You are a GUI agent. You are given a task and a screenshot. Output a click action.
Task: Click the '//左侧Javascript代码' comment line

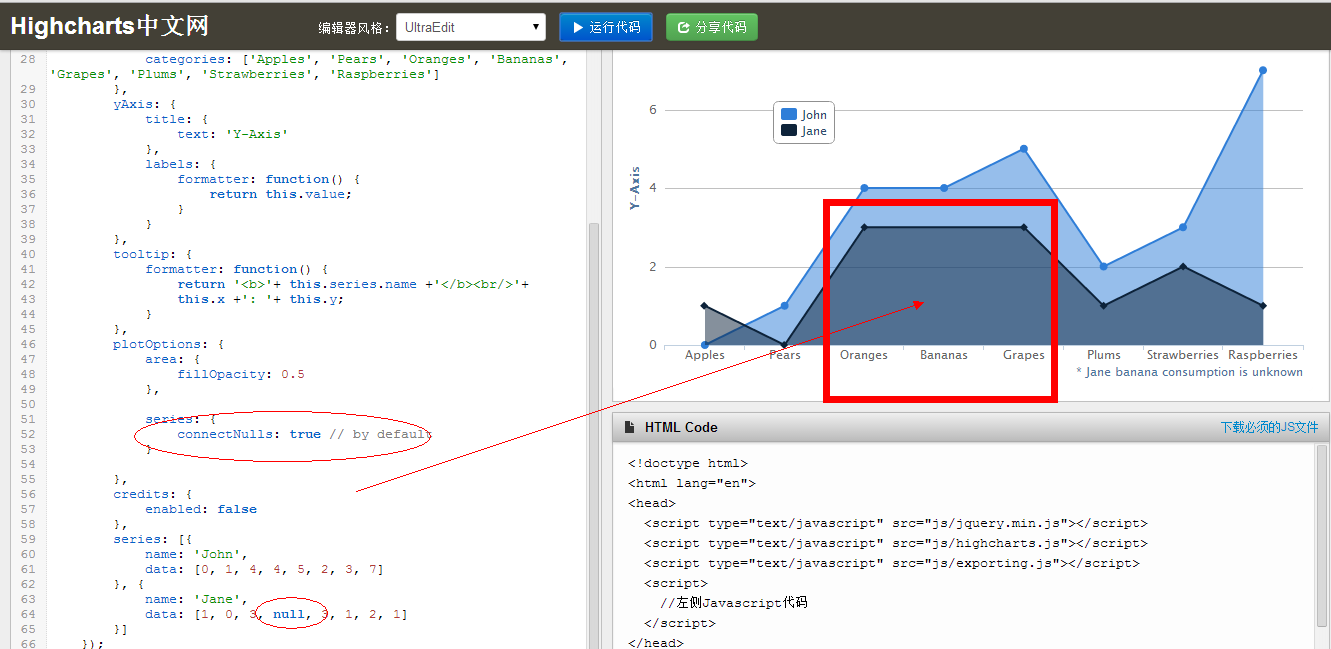734,603
